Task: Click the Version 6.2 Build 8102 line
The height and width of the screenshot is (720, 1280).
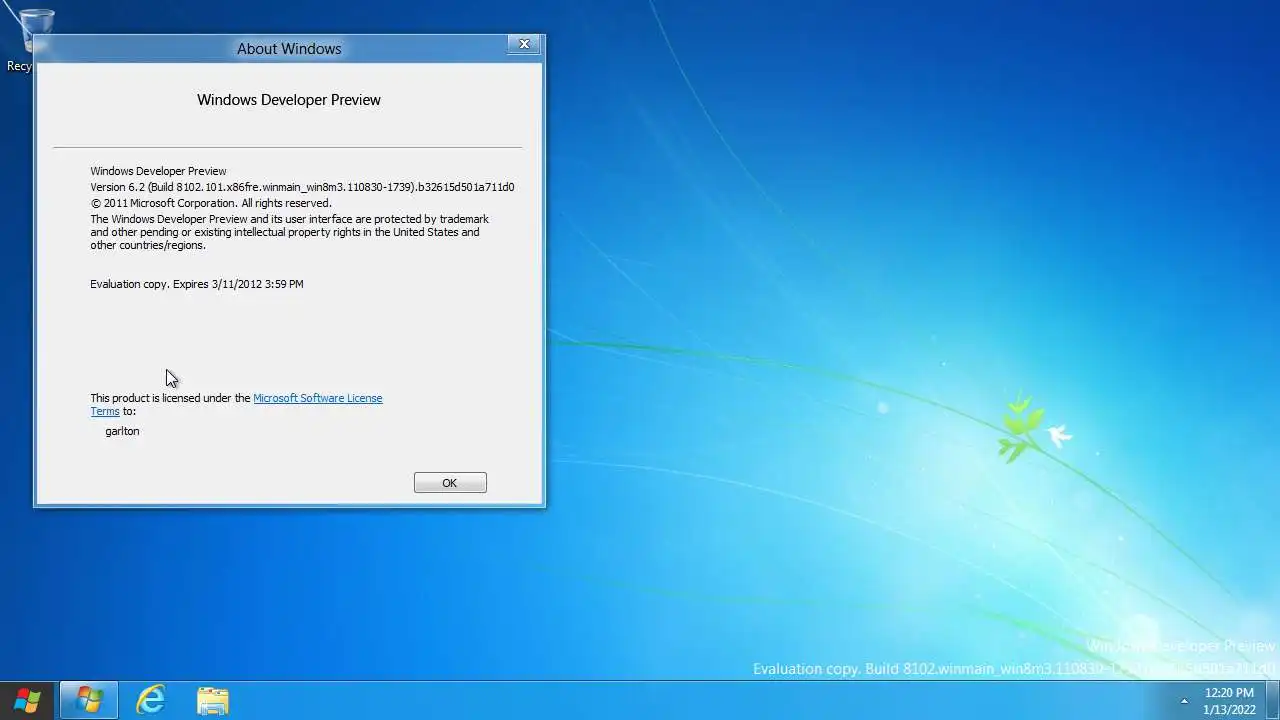Action: (x=302, y=187)
